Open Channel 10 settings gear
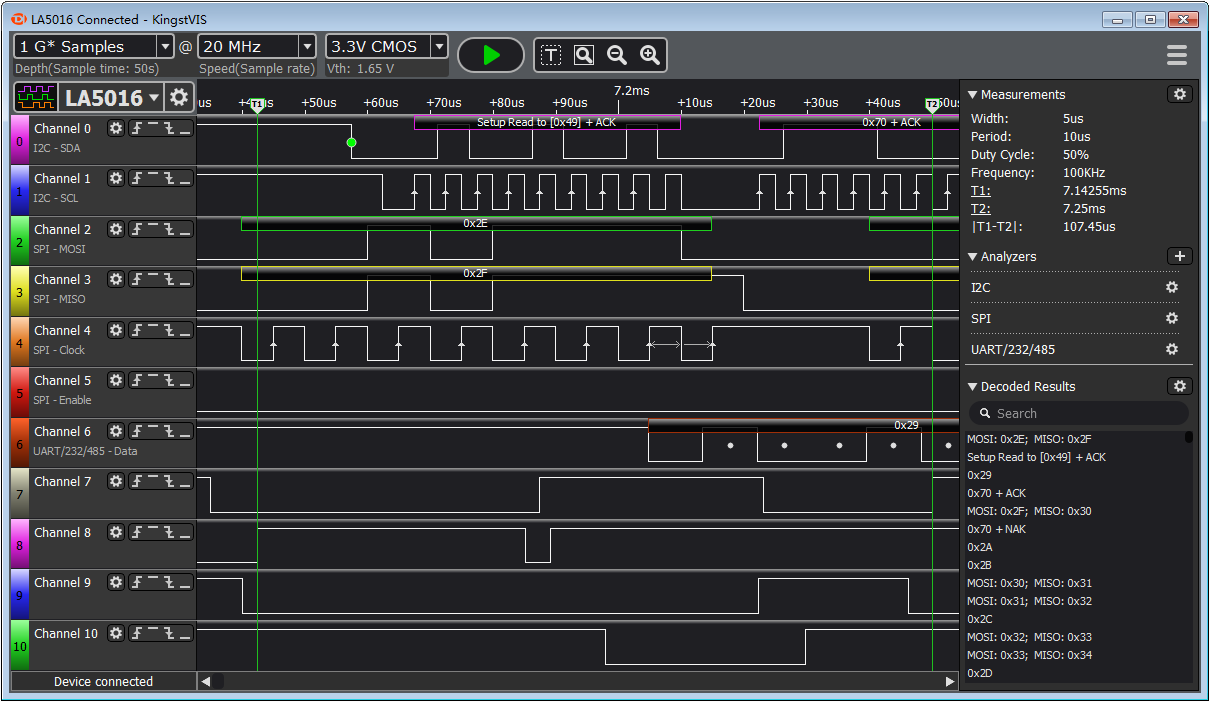This screenshot has width=1210, height=702. [x=116, y=633]
